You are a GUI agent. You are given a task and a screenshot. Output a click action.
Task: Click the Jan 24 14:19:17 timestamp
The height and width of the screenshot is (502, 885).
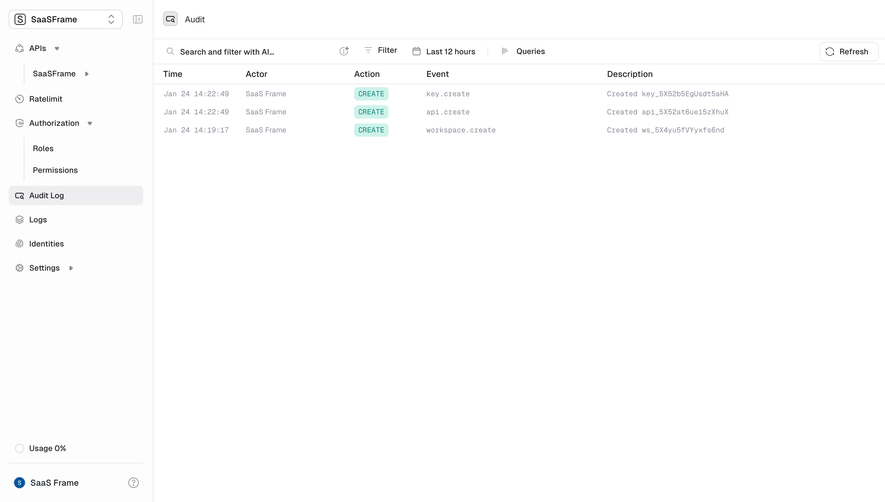pos(196,130)
